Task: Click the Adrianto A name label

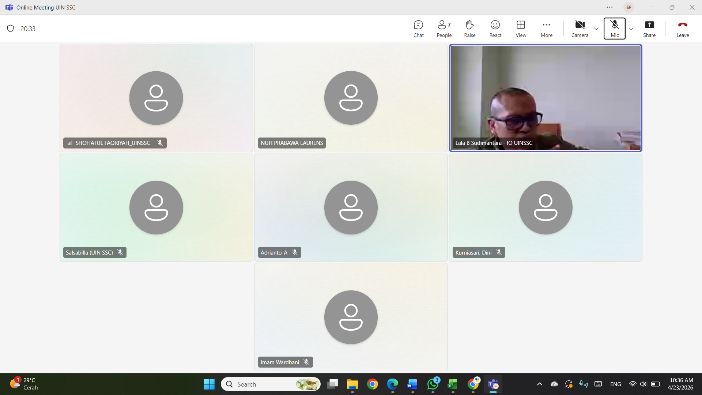Action: [x=279, y=253]
